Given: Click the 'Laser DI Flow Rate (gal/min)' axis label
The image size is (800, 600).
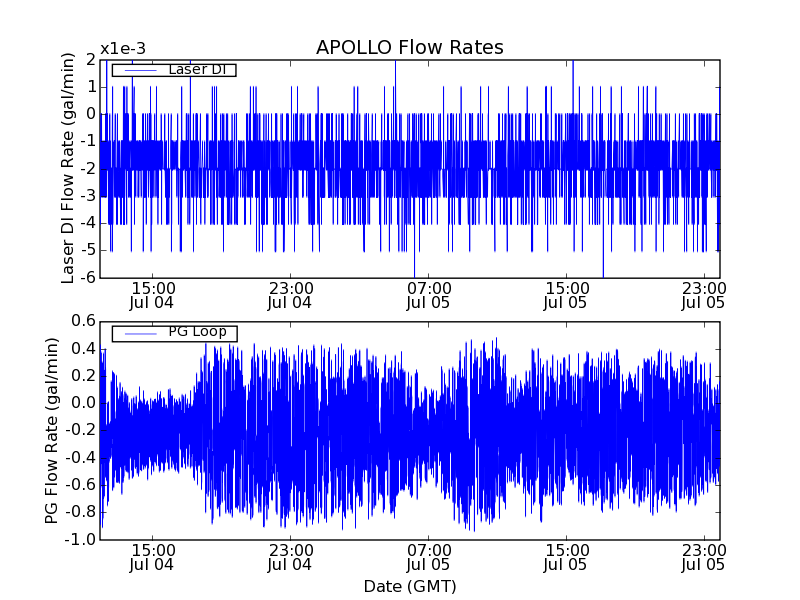Looking at the screenshot, I should 68,168.
